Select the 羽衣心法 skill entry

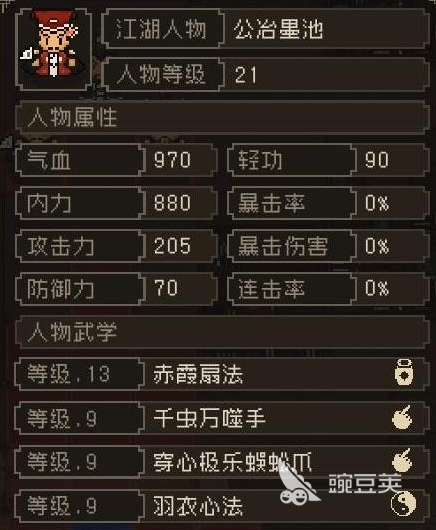coord(222,506)
